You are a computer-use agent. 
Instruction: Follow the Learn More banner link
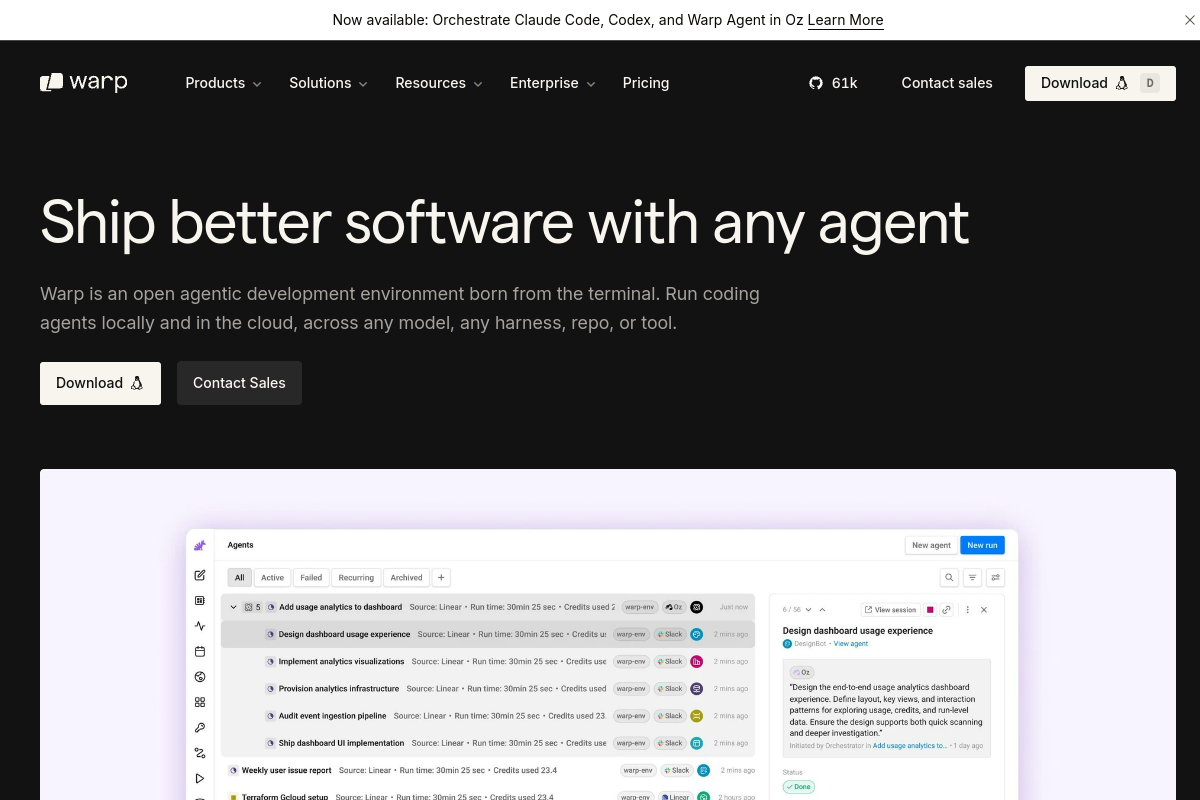[x=845, y=20]
